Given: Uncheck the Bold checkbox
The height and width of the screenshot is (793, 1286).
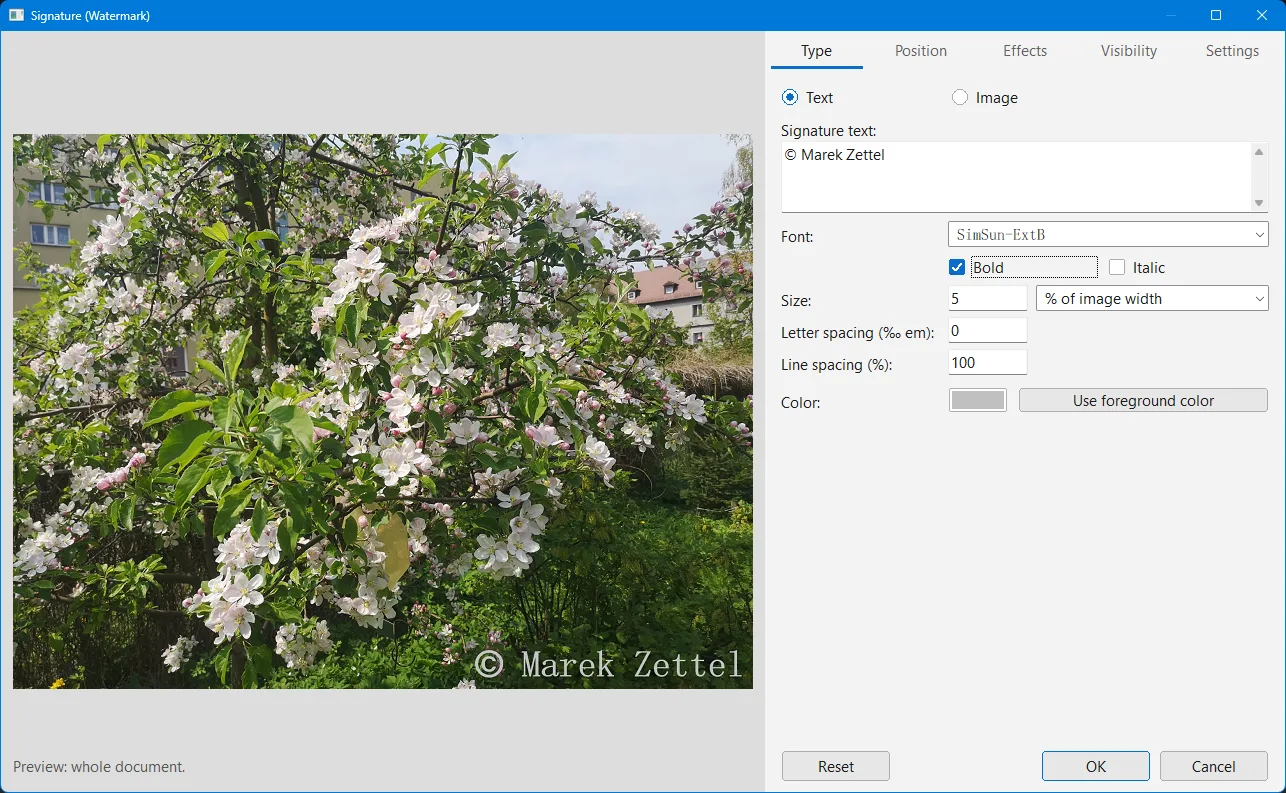Looking at the screenshot, I should (957, 267).
